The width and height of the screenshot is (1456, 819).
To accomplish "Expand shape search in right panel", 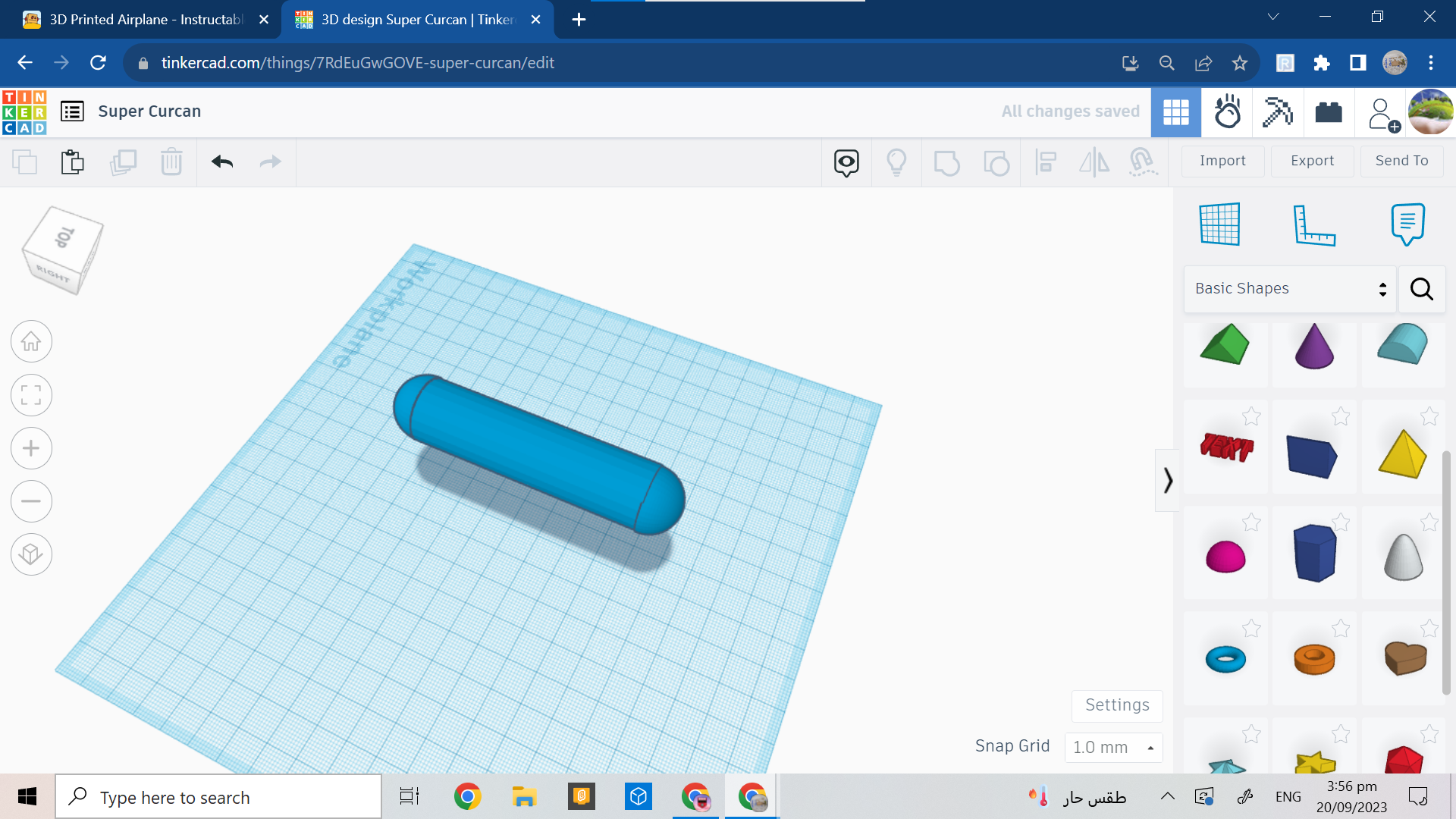I will 1421,289.
